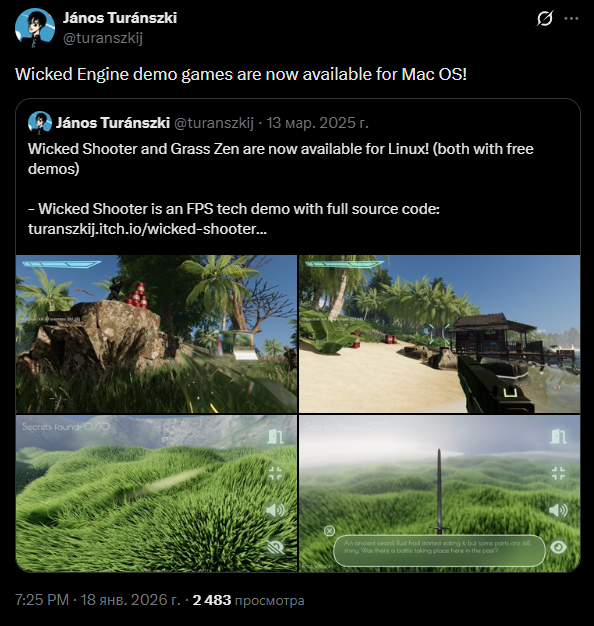Toggle the eye icon in the sword image

click(558, 547)
